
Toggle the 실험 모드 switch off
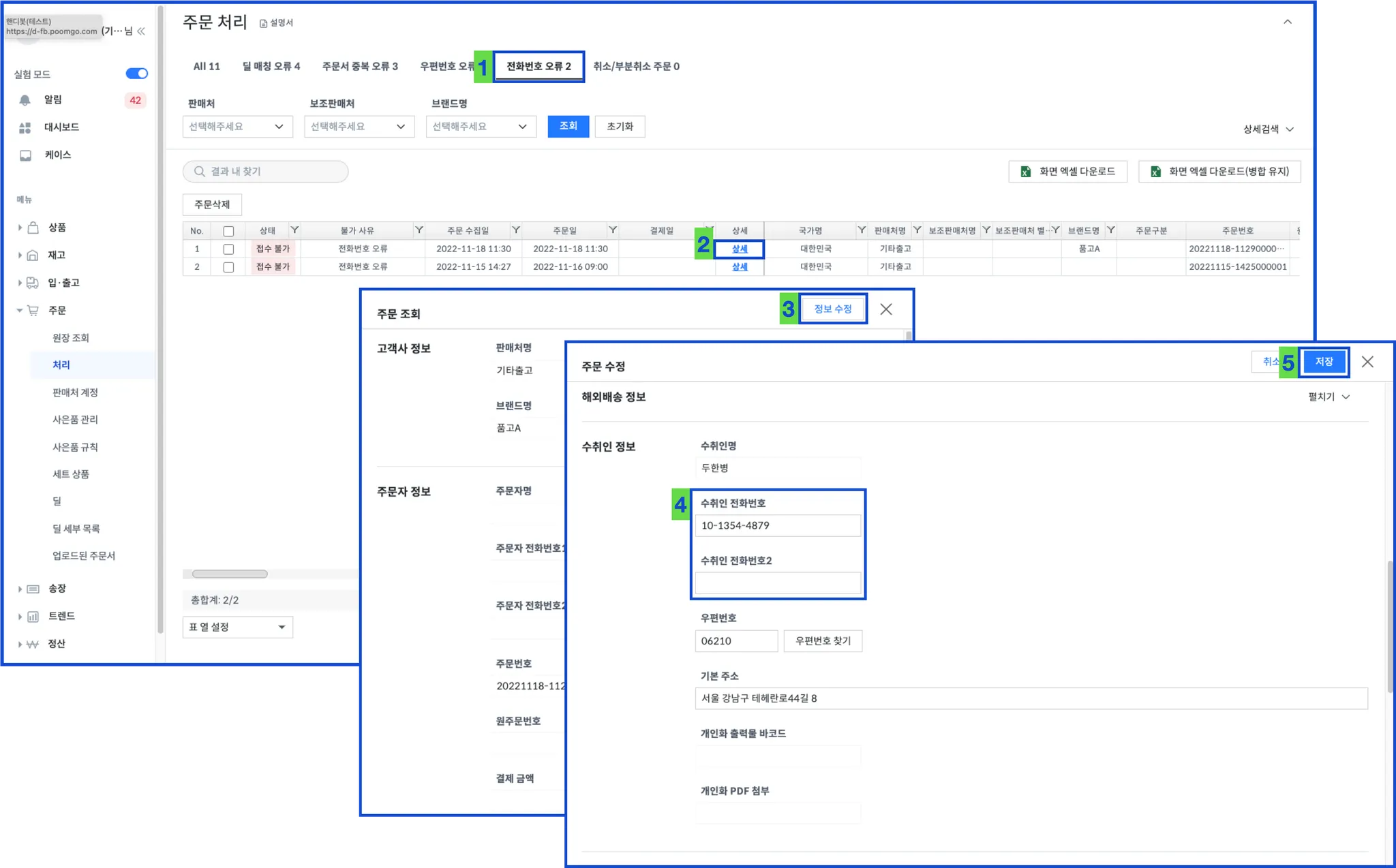[136, 74]
